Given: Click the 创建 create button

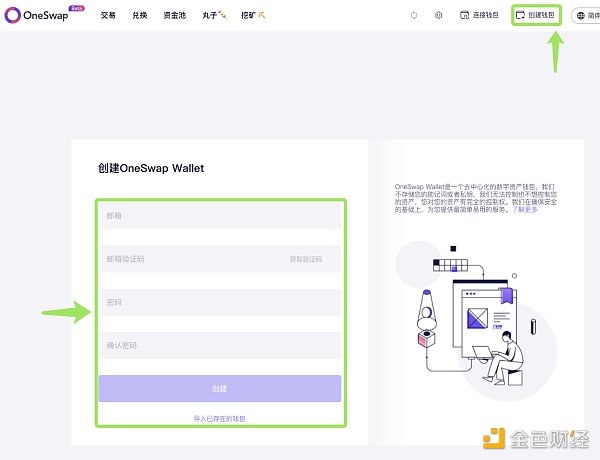Looking at the screenshot, I should pyautogui.click(x=220, y=388).
